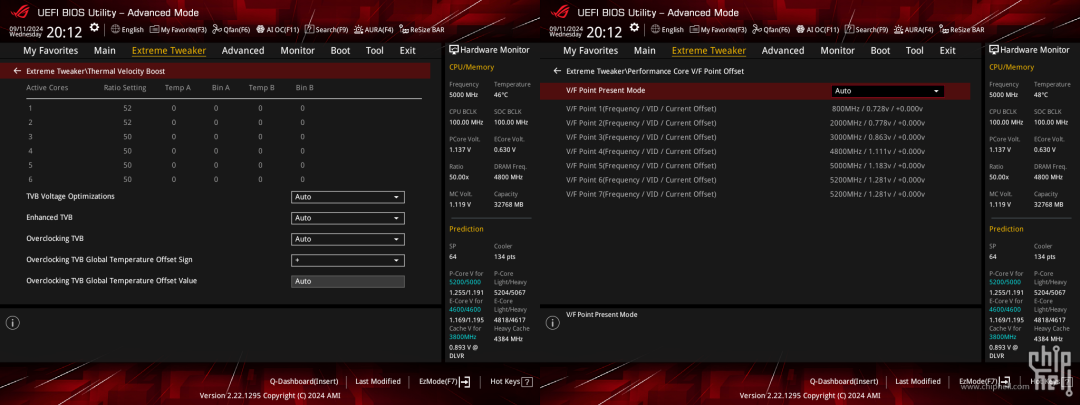Open the Overclocking TVB dropdown

[348, 239]
